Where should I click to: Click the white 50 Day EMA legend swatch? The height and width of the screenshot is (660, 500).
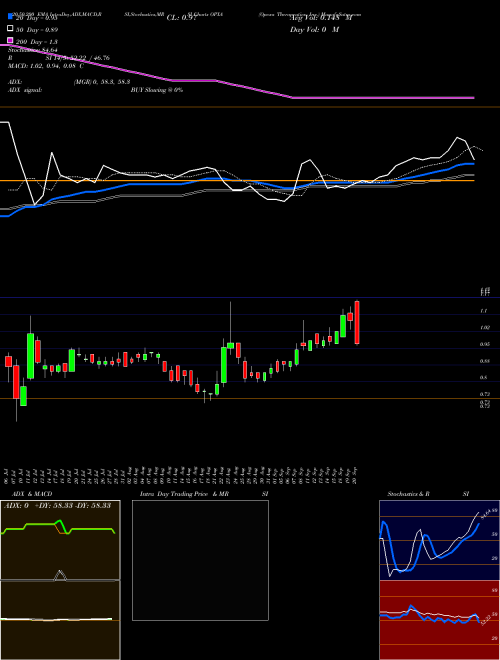pos(11,29)
